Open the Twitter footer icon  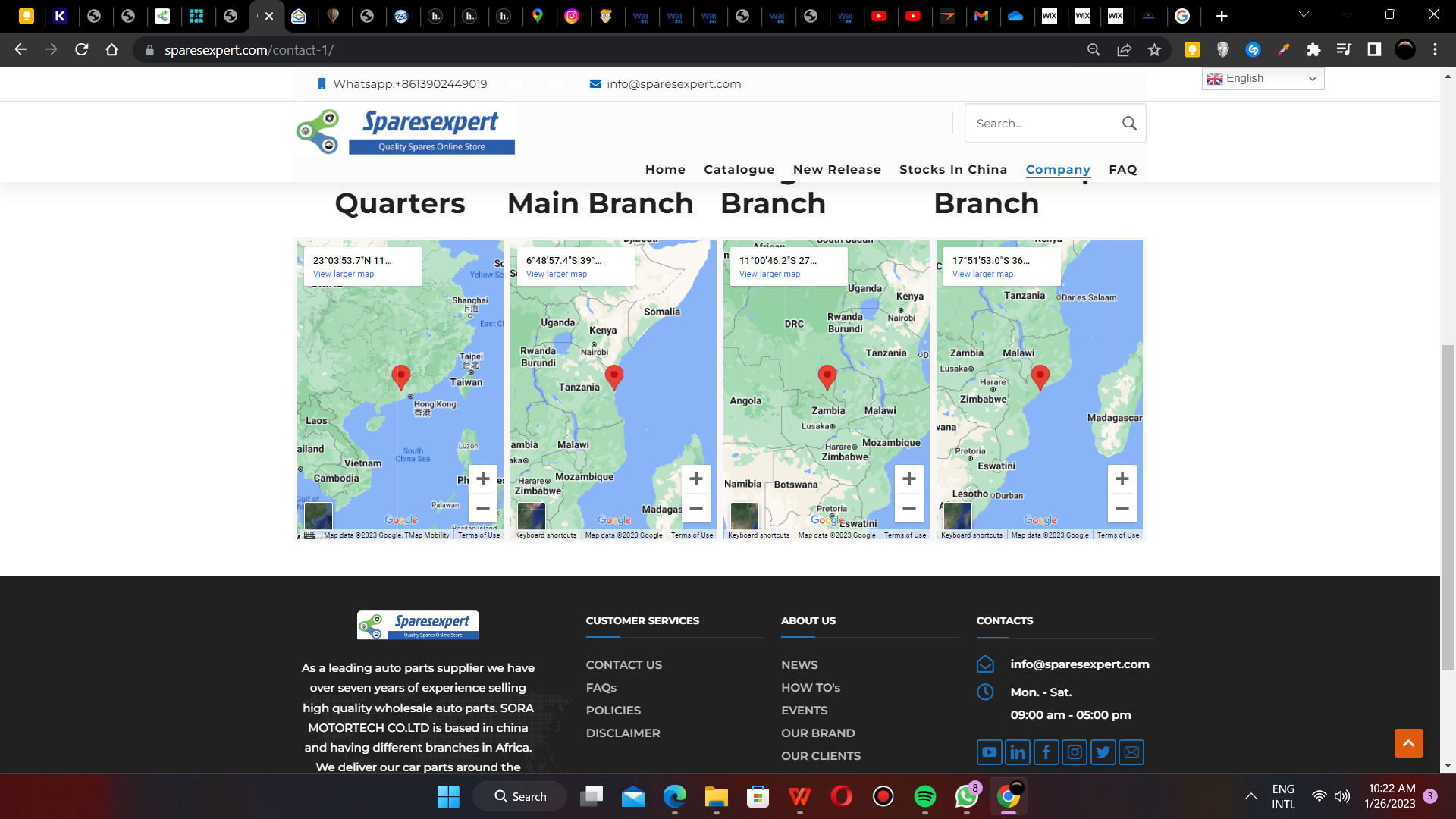point(1103,752)
